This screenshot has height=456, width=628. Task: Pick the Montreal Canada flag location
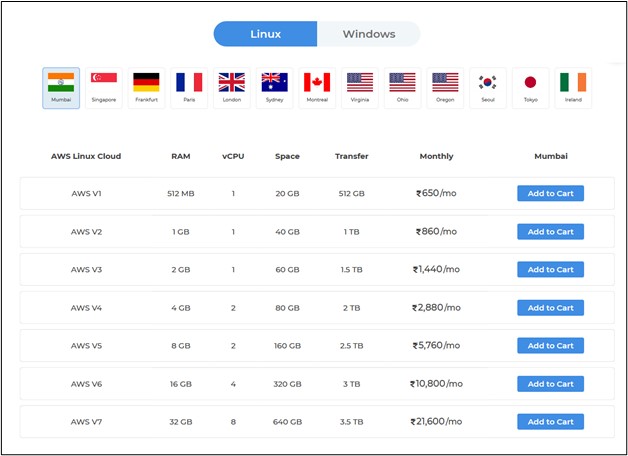pyautogui.click(x=317, y=88)
